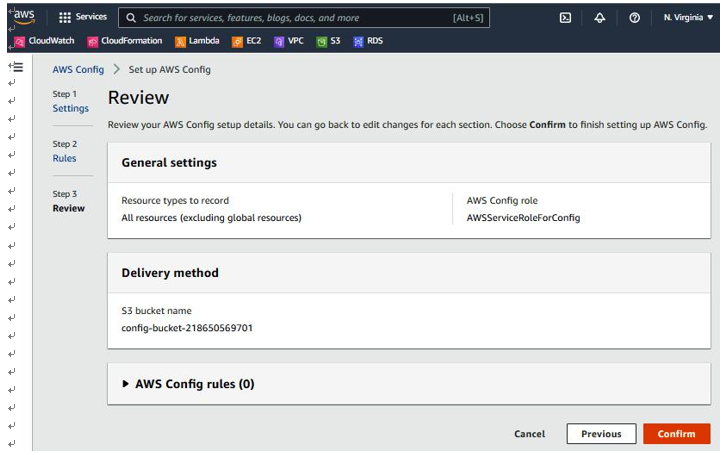Screen dimensions: 723x455
Task: Focus the services search field
Action: pos(304,18)
